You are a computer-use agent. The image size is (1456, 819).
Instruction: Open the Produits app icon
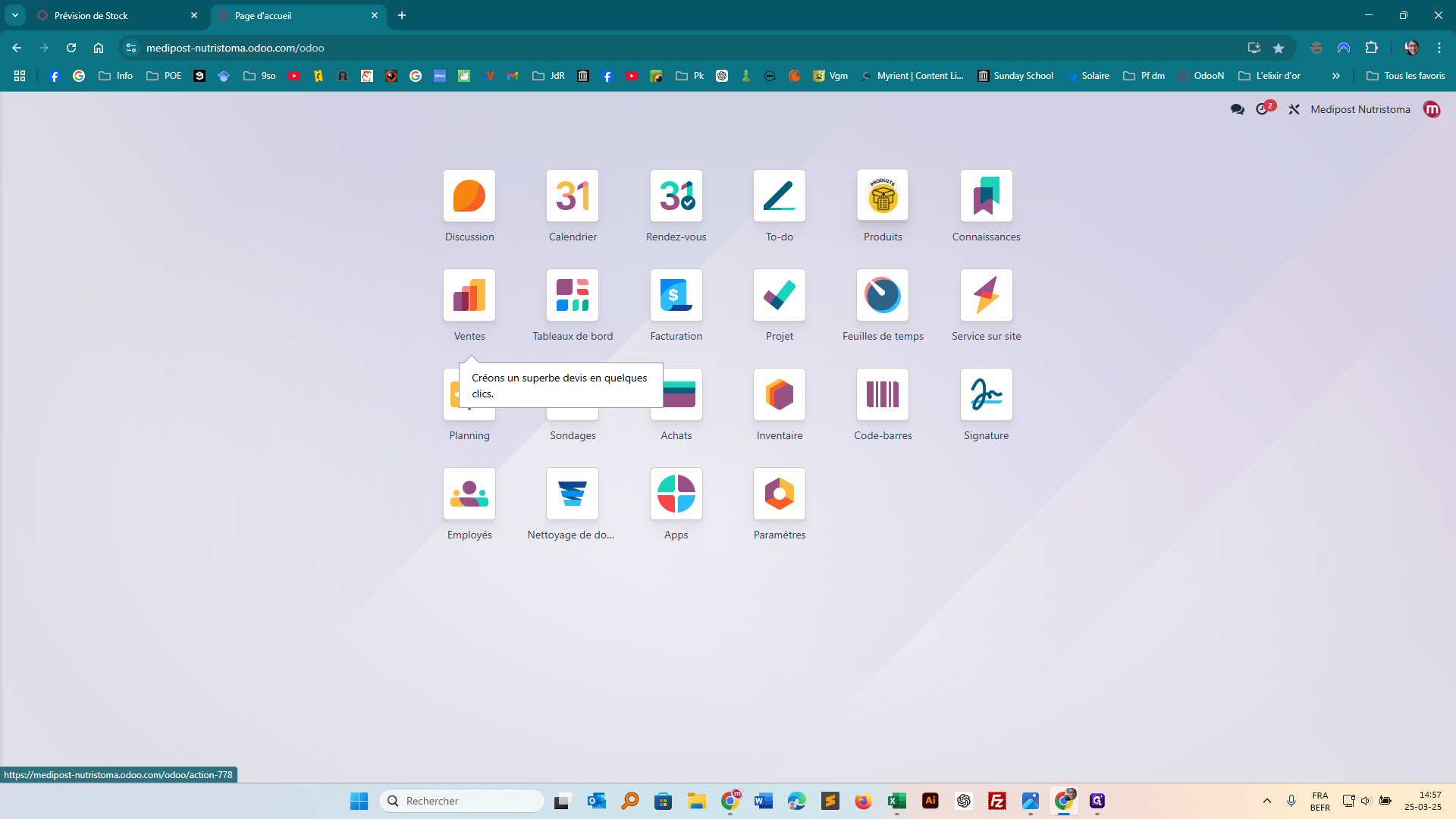(883, 196)
